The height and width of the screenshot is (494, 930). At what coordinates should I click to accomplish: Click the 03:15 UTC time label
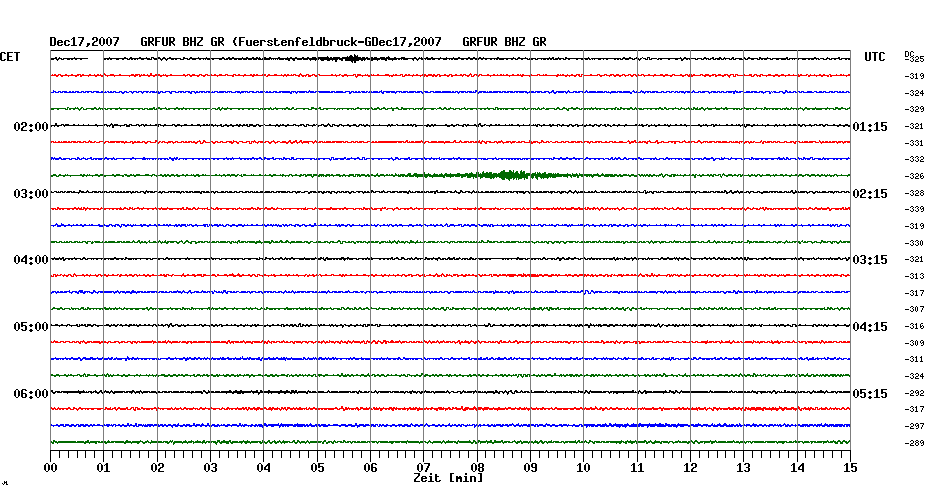coord(870,260)
